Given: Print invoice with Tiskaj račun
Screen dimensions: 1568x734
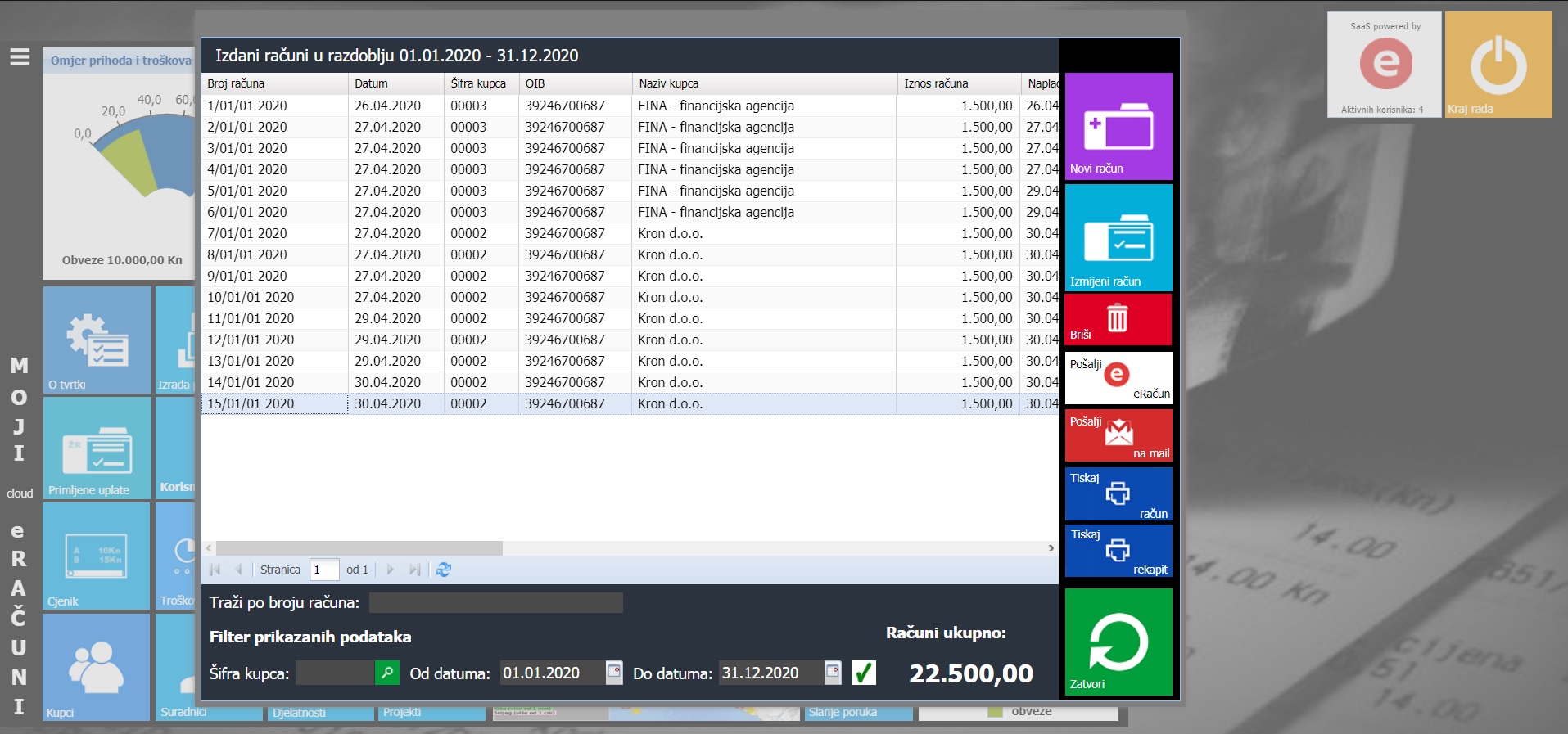Looking at the screenshot, I should 1118,493.
